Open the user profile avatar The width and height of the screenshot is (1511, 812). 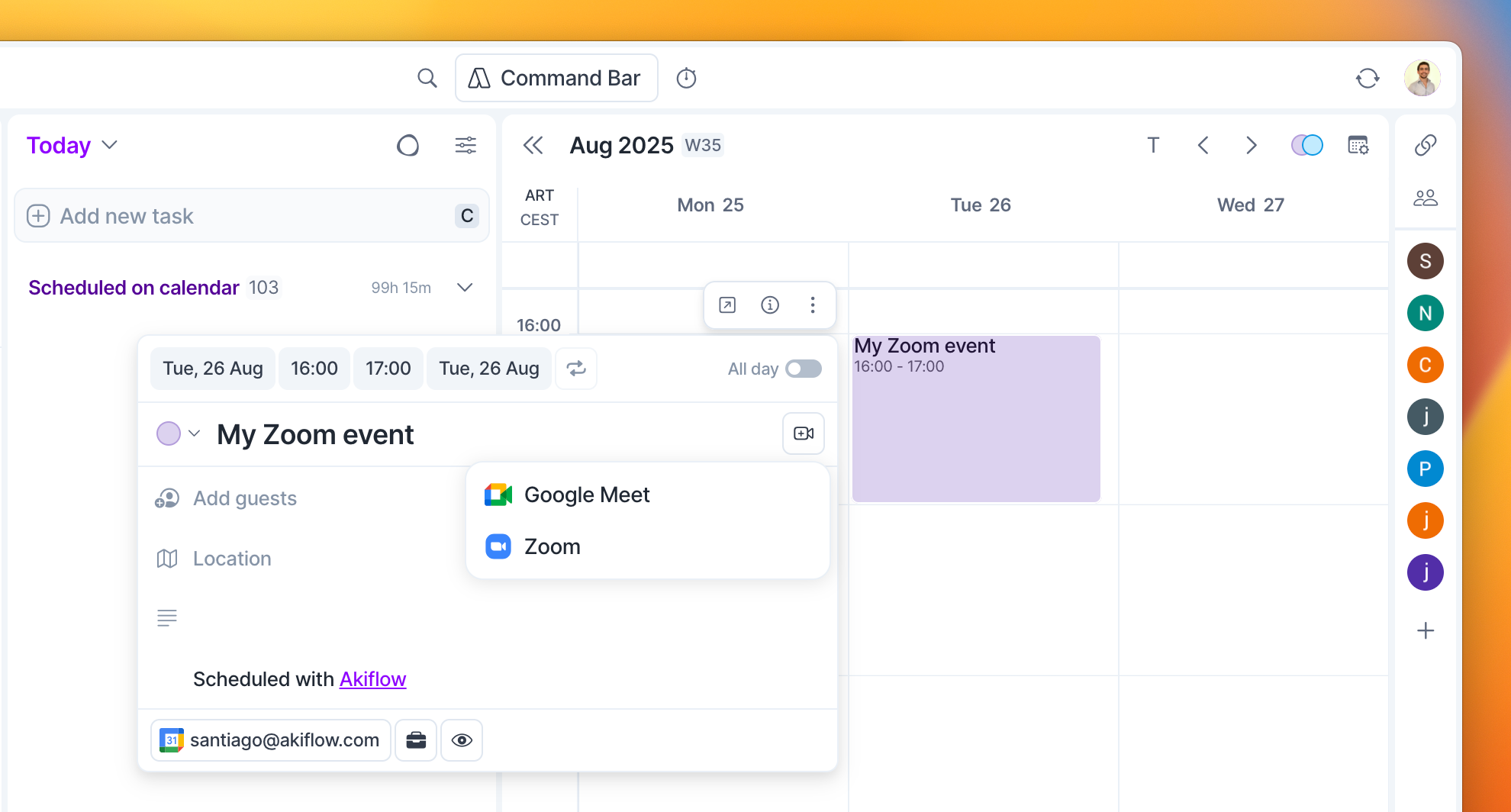[1422, 78]
